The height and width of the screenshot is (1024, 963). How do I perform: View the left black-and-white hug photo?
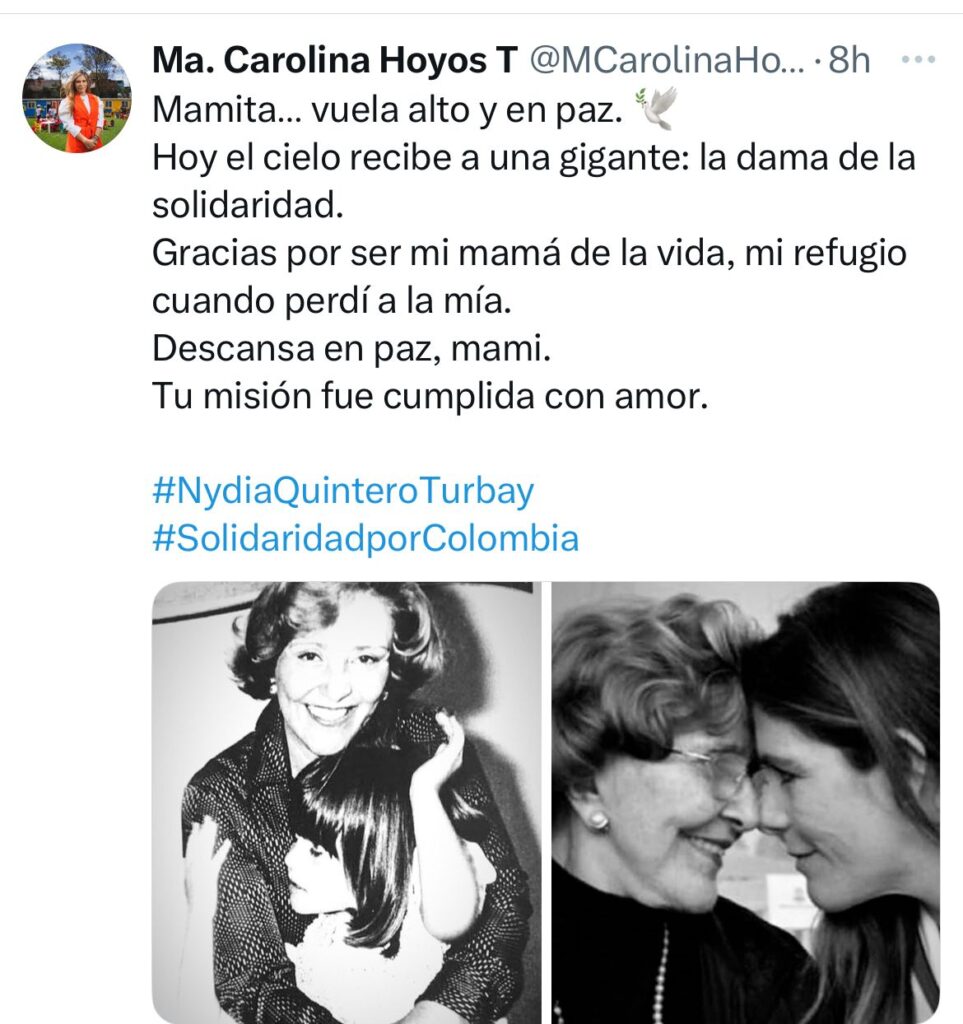[346, 802]
